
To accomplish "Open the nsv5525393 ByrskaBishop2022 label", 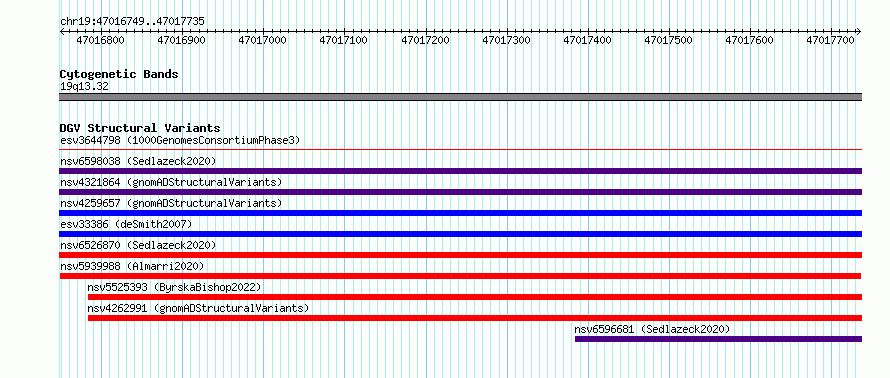I will 174,287.
